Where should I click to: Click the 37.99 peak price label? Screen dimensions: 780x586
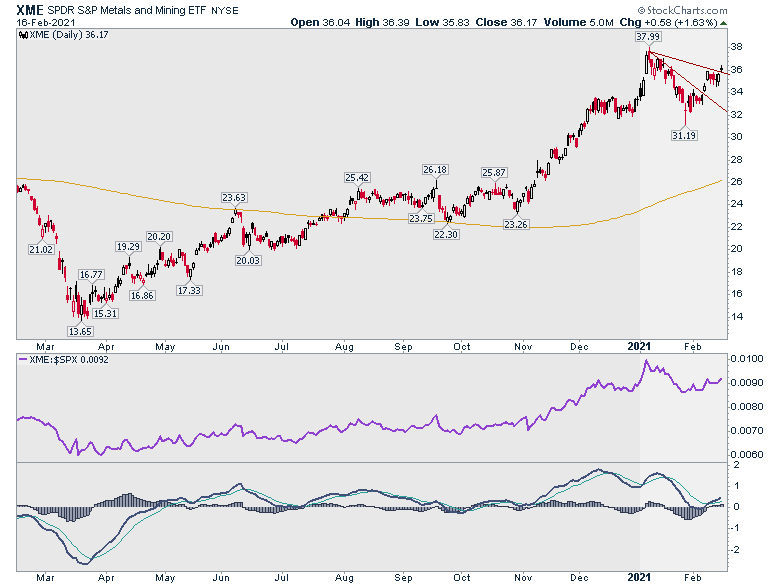tap(648, 36)
